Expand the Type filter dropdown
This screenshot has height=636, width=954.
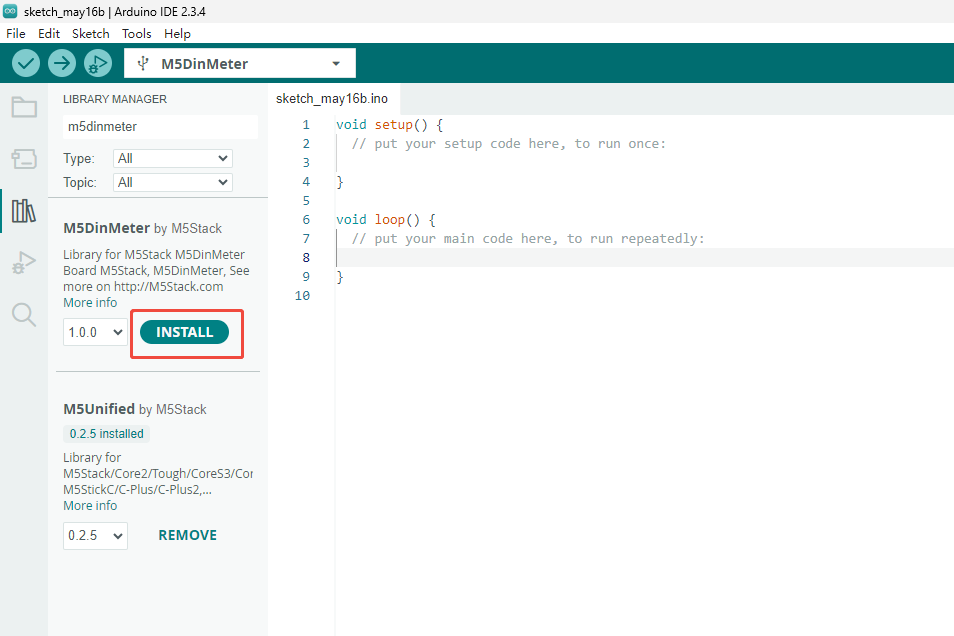(173, 158)
